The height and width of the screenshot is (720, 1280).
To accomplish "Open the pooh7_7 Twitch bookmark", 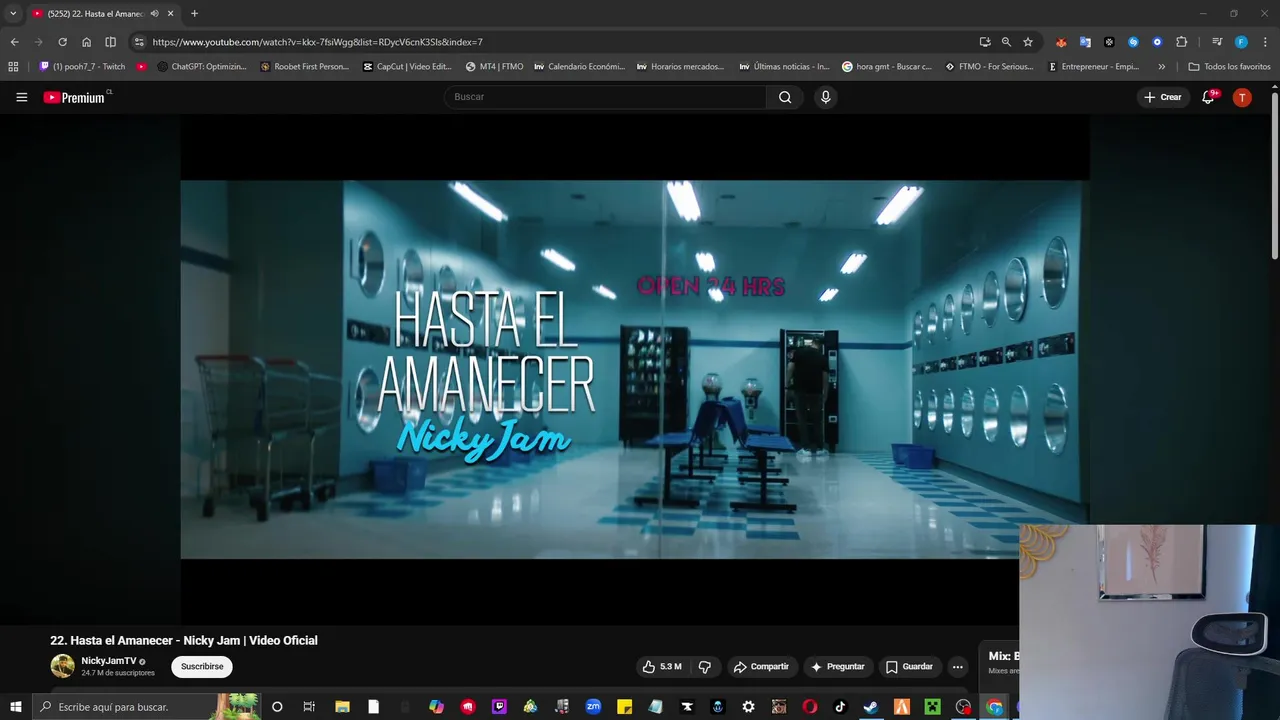I will tap(83, 67).
